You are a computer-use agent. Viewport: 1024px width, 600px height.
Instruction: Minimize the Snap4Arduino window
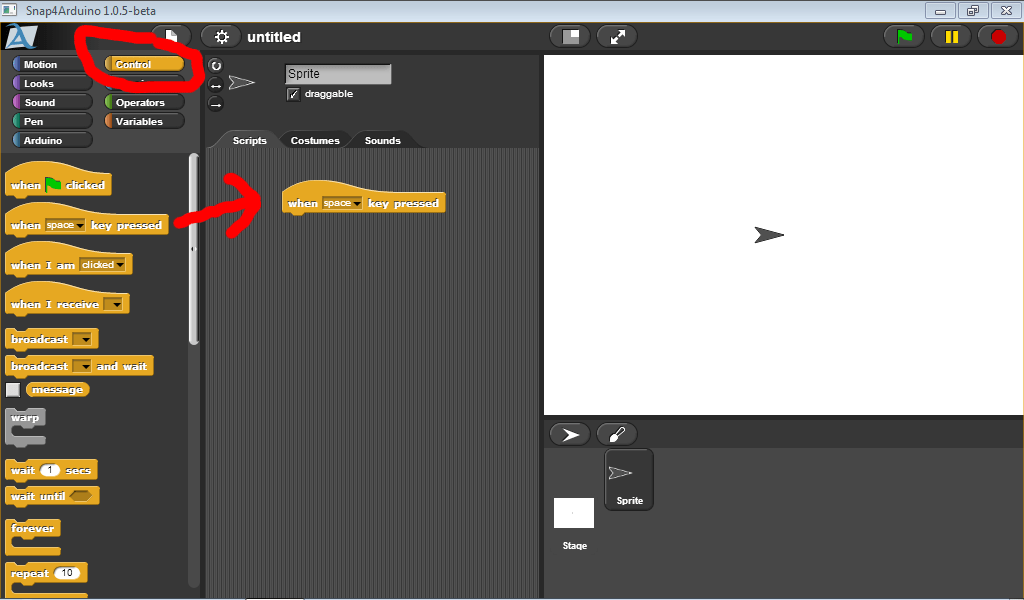(x=940, y=11)
